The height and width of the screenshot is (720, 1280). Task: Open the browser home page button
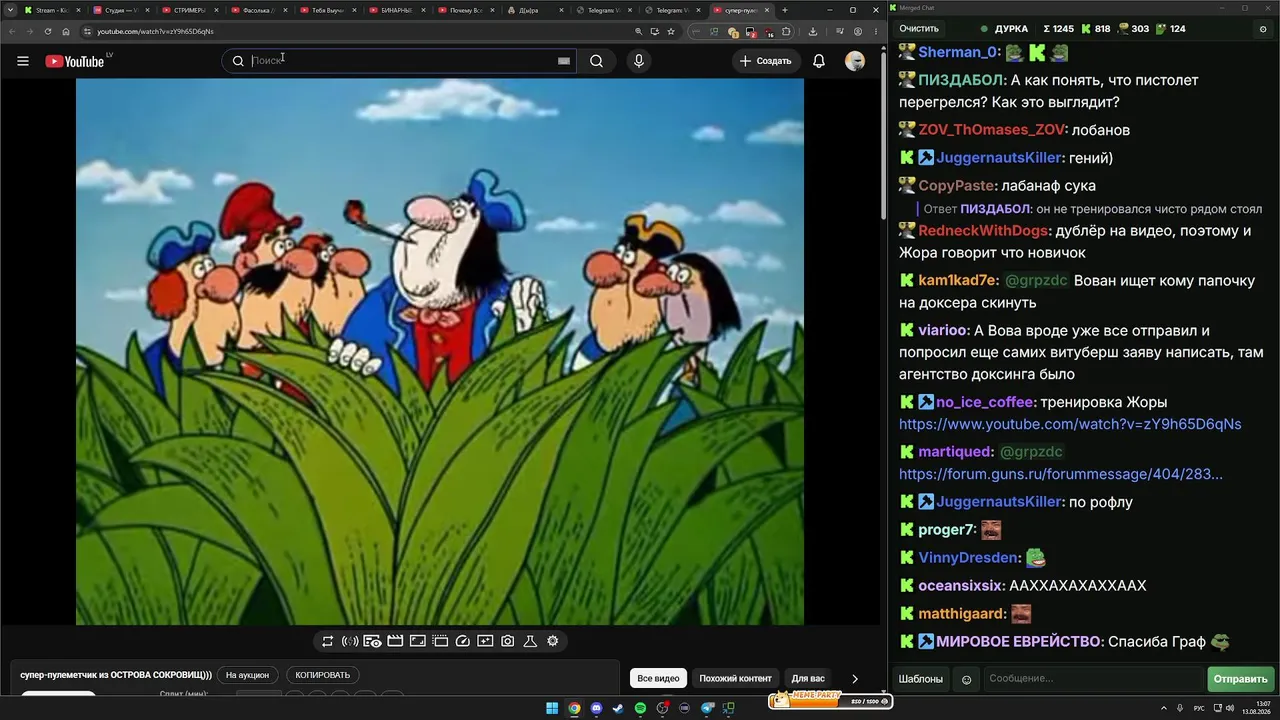click(66, 31)
